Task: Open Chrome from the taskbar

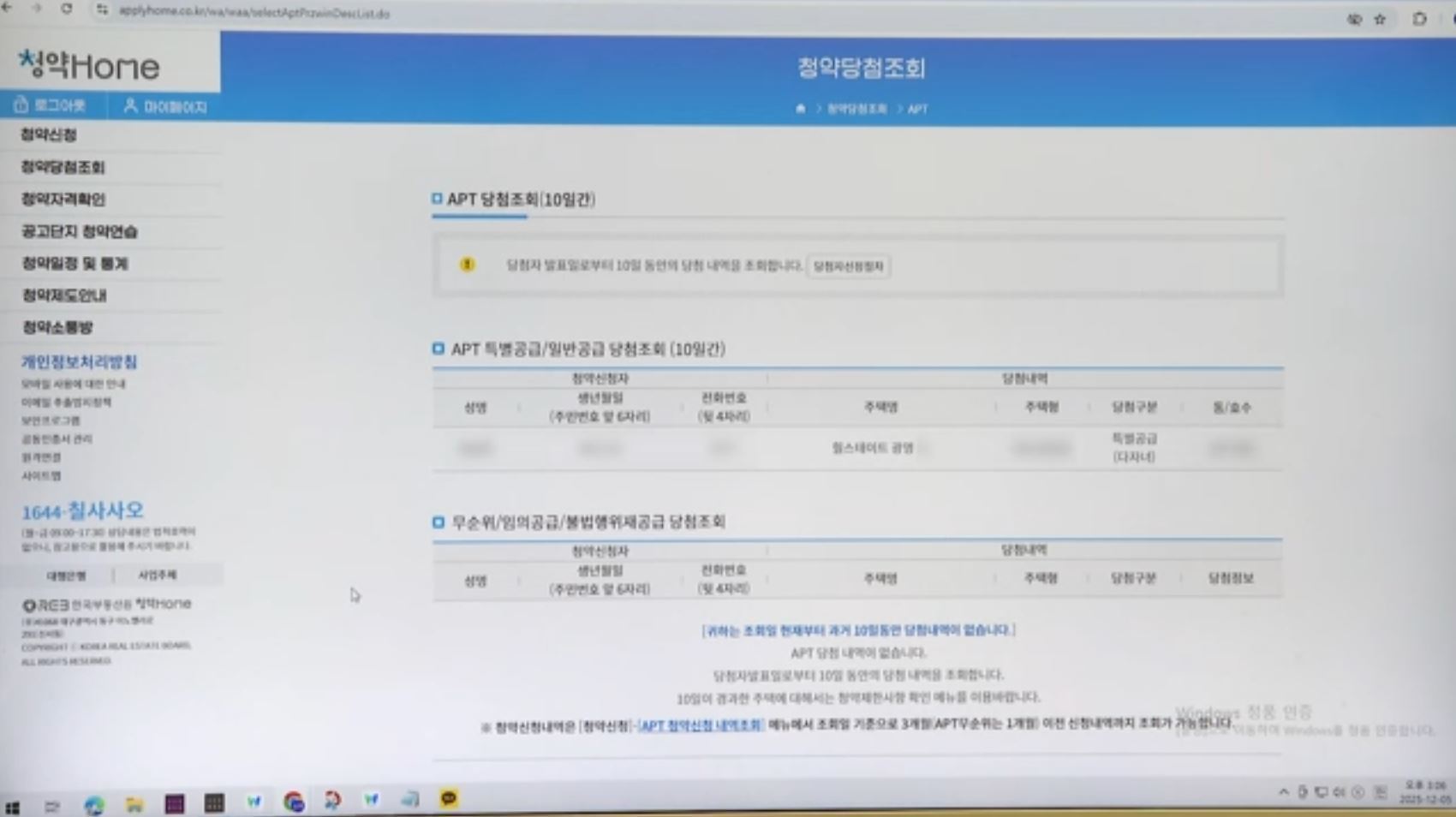Action: coord(294,802)
